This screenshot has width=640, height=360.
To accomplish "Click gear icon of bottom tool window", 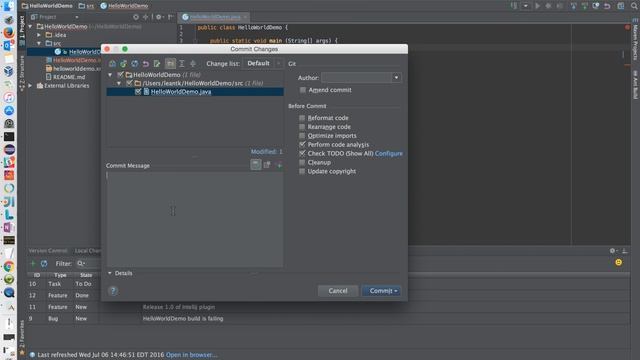I will coord(612,251).
